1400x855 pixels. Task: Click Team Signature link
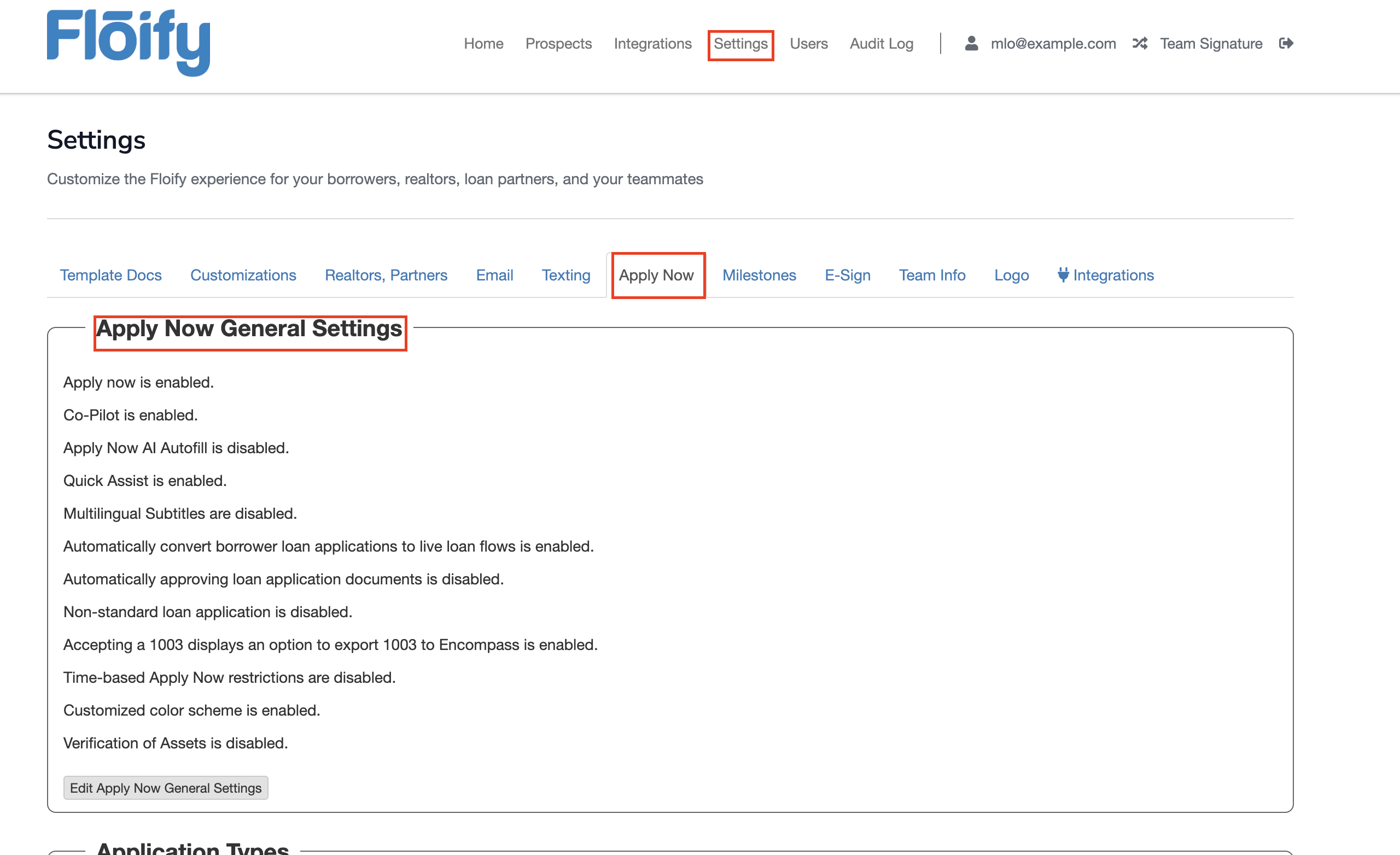tap(1211, 44)
